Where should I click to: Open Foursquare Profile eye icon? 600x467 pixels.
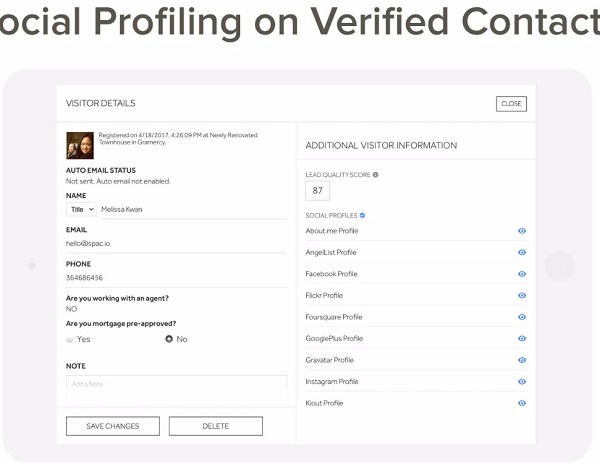click(522, 317)
